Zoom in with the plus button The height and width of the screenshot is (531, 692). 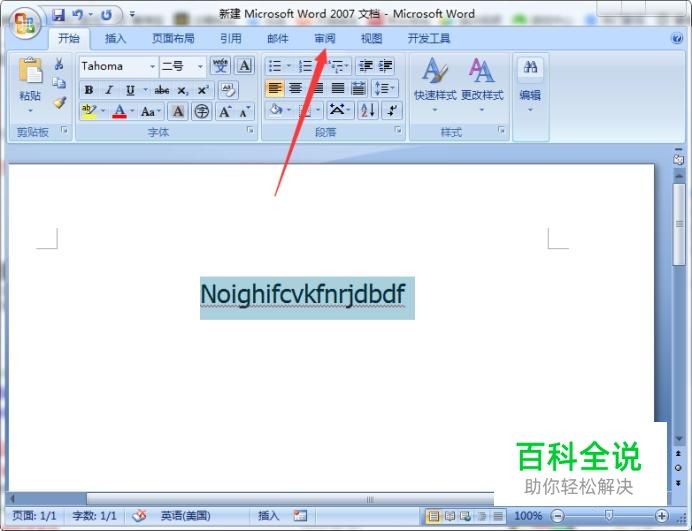(661, 516)
